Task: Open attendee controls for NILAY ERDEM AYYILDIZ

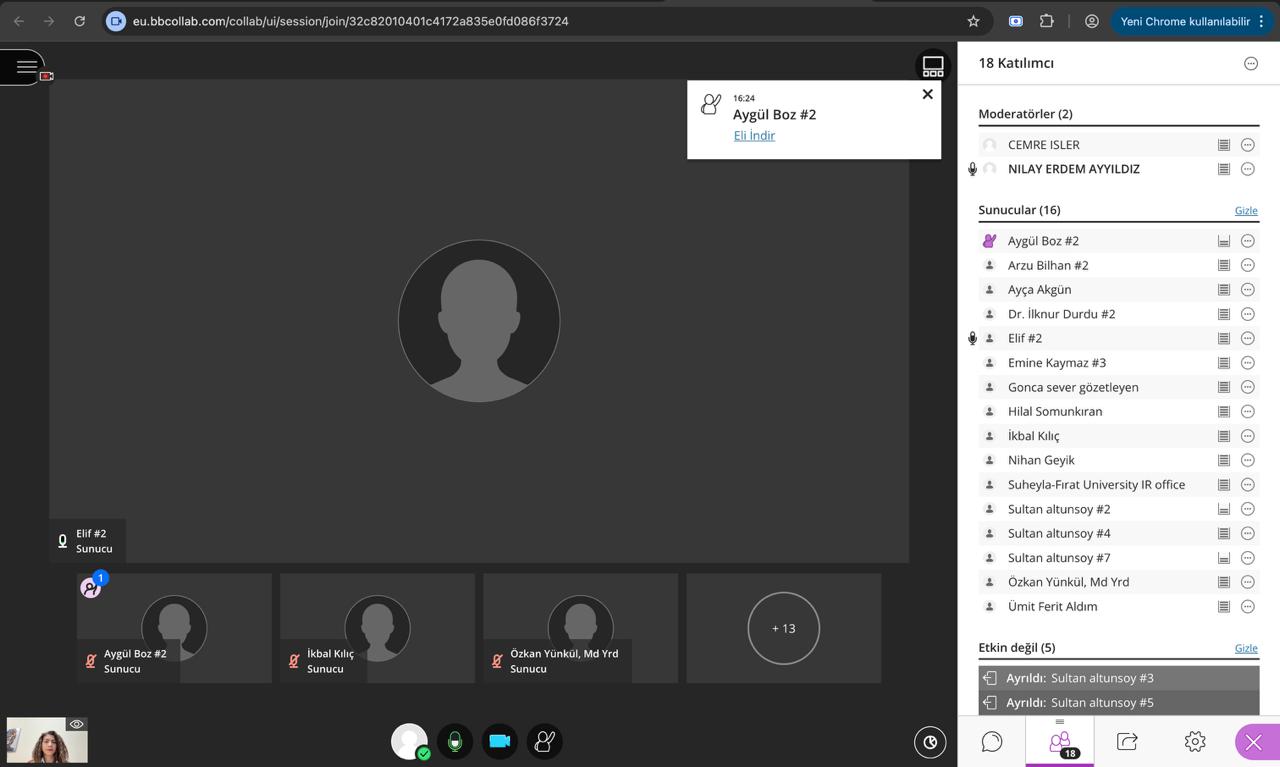Action: (1247, 169)
